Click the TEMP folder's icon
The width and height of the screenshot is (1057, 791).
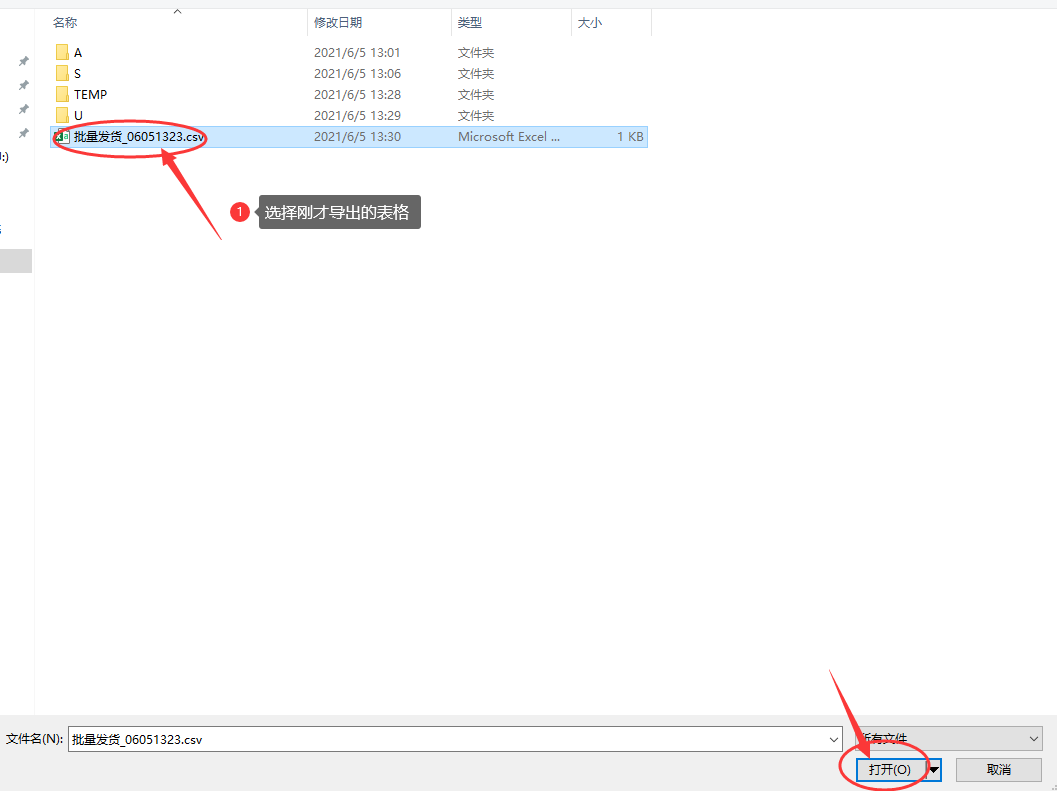pyautogui.click(x=62, y=94)
